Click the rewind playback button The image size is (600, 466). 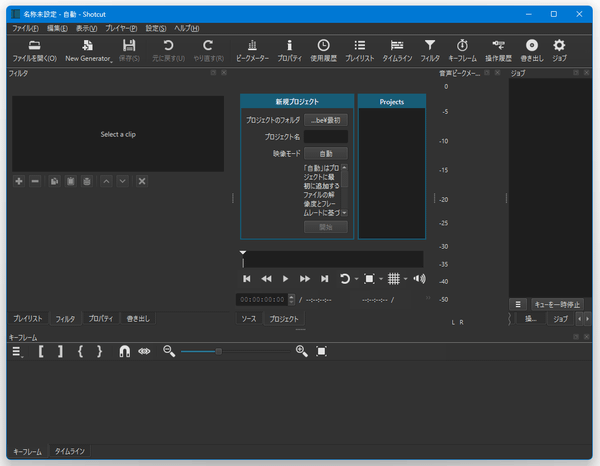[x=266, y=279]
